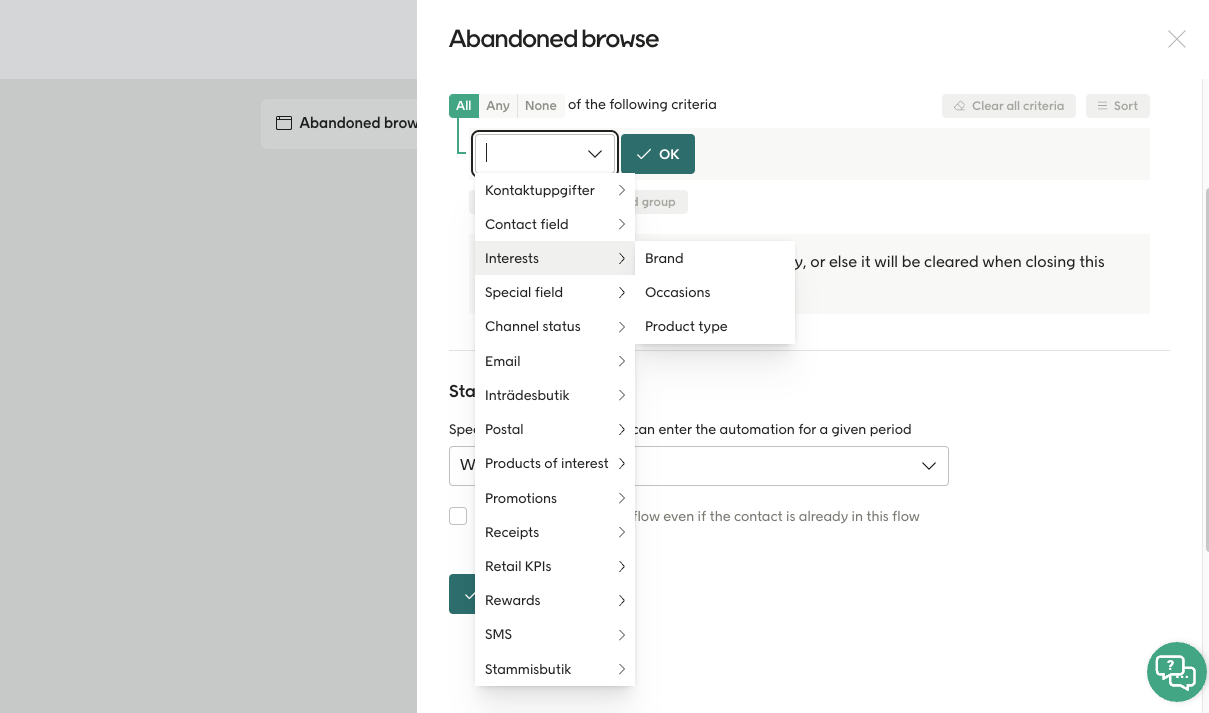Select Product type in the submenu
This screenshot has width=1209, height=713.
pyautogui.click(x=686, y=326)
